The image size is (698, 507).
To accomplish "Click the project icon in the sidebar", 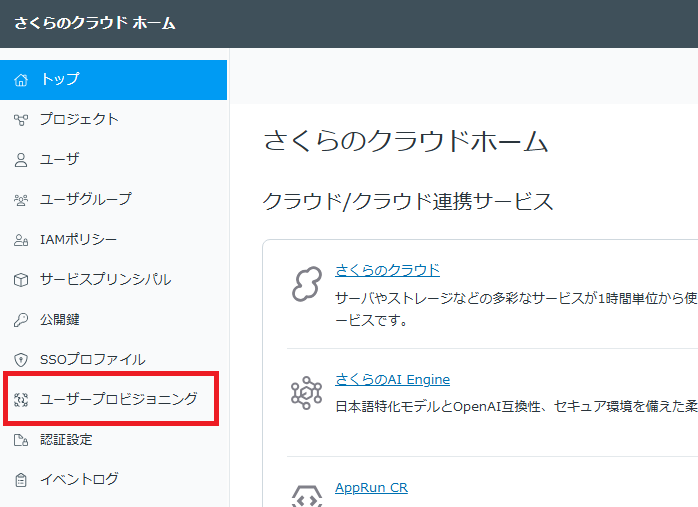I will 21,120.
